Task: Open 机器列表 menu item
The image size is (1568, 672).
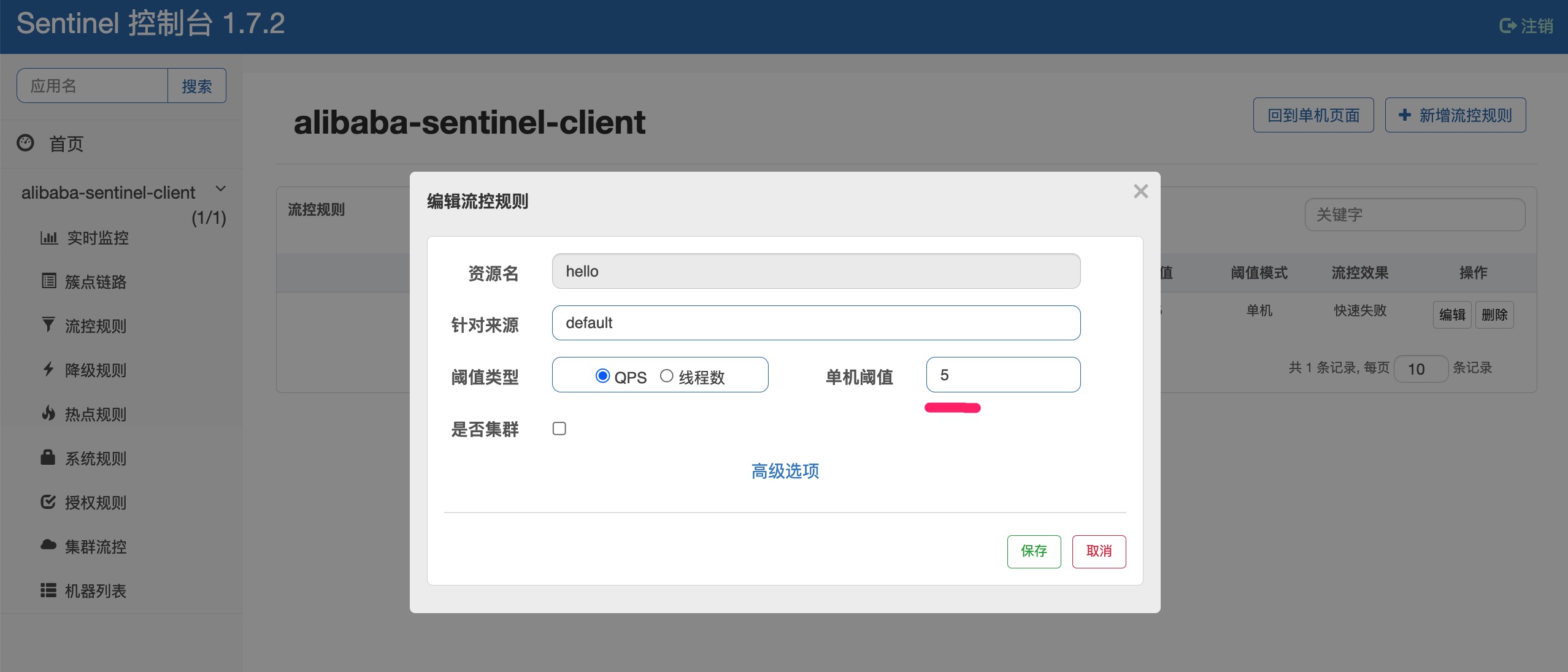Action: [x=96, y=591]
